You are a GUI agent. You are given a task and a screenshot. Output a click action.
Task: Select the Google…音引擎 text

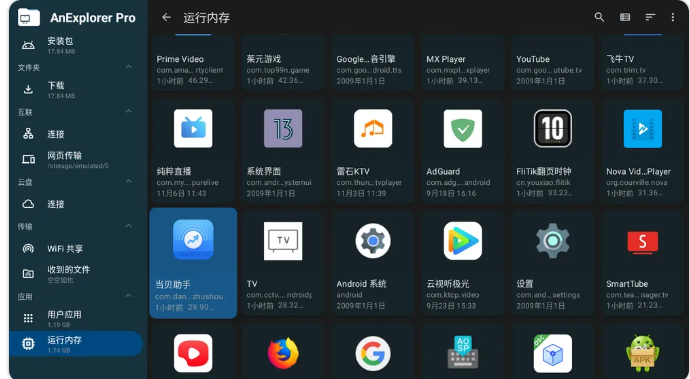coord(366,59)
